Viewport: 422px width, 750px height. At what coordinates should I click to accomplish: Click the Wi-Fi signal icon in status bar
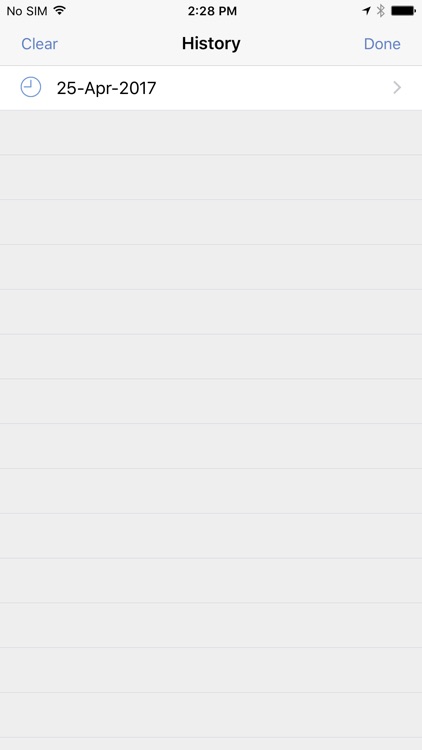pos(59,11)
